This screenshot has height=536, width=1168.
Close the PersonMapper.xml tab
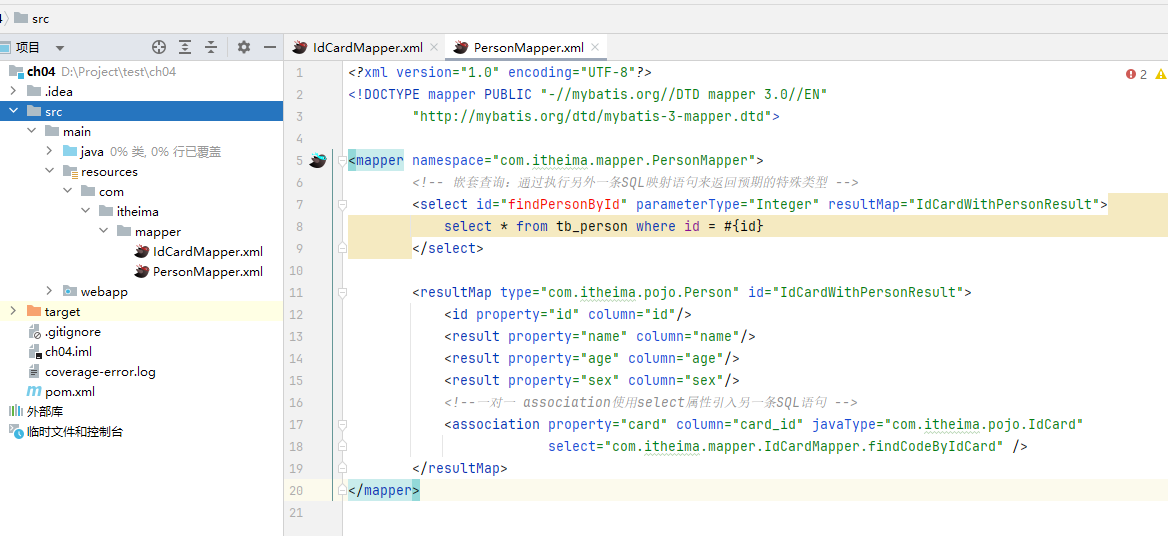(x=596, y=47)
